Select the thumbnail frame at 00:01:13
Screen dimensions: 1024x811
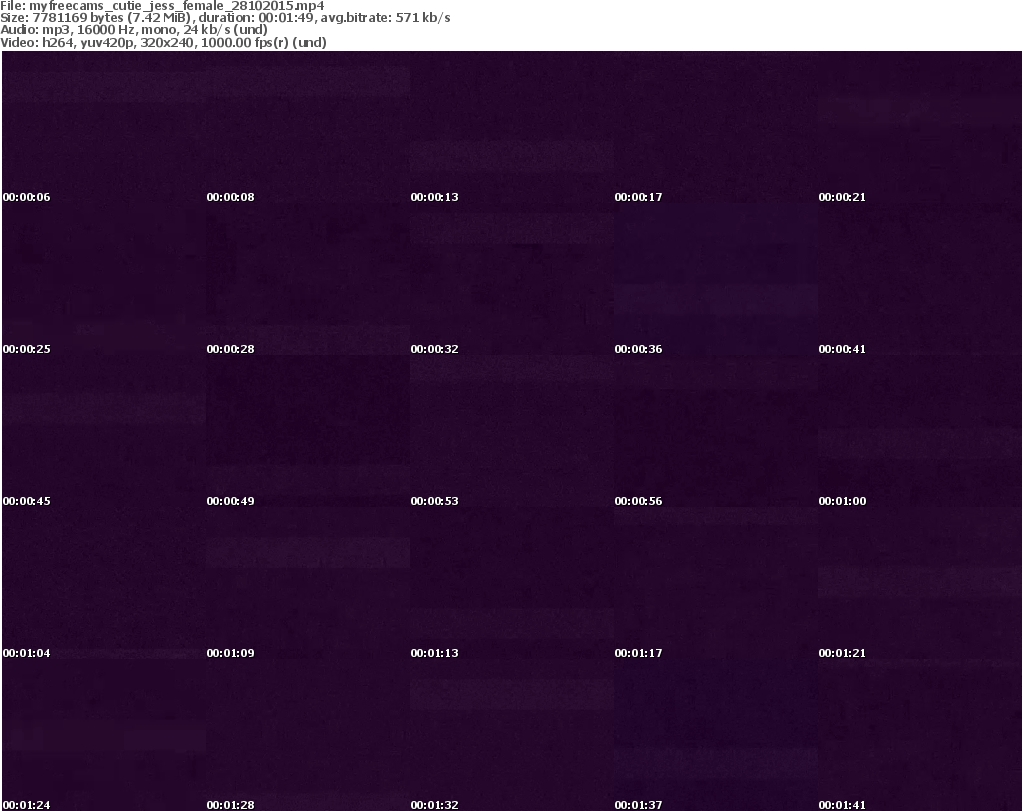(x=512, y=584)
